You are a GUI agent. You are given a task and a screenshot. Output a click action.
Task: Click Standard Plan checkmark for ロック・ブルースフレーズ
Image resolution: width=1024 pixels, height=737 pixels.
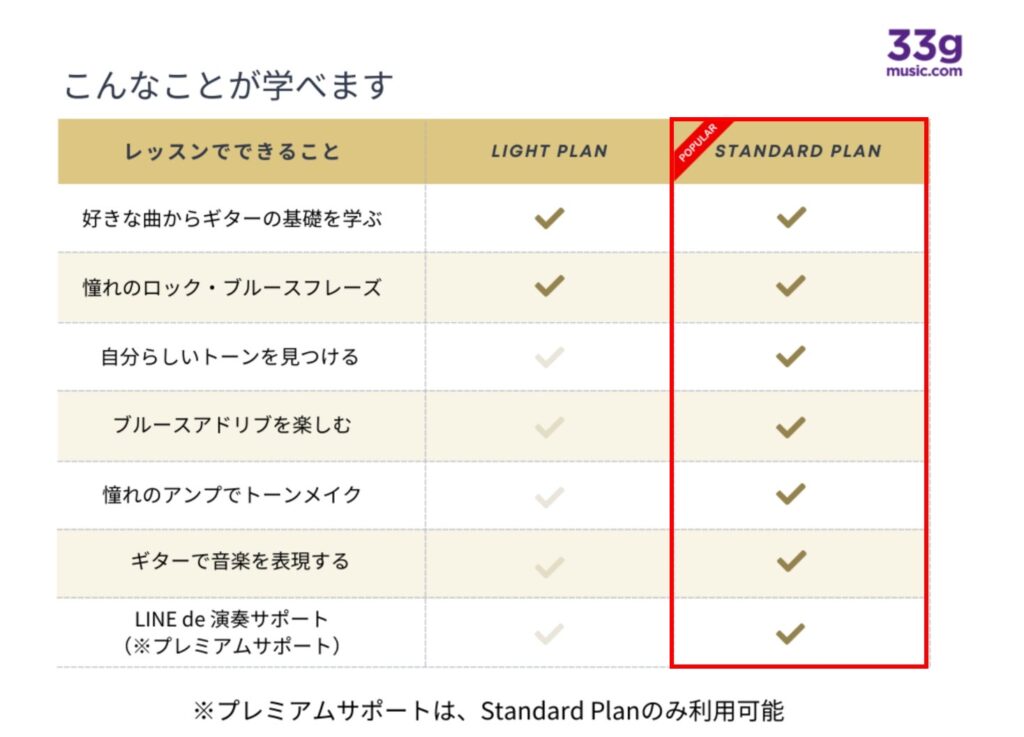pos(791,286)
